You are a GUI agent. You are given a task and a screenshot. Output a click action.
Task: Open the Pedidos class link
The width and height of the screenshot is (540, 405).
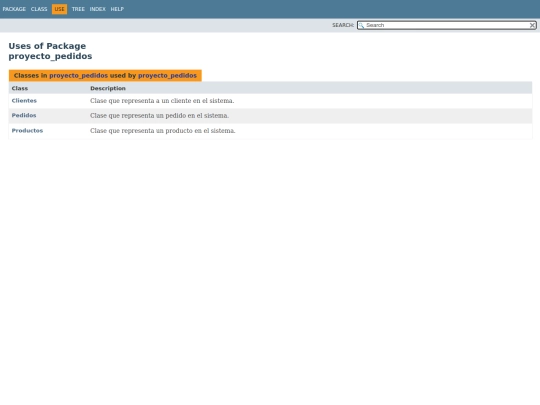(24, 115)
